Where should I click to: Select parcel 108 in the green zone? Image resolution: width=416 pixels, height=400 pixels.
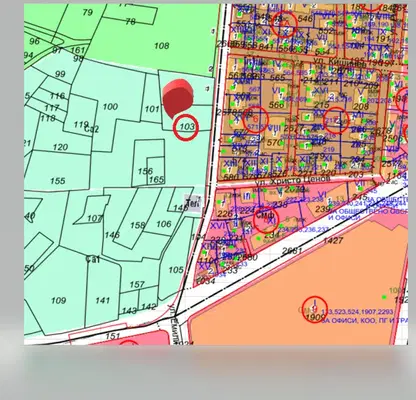click(161, 46)
